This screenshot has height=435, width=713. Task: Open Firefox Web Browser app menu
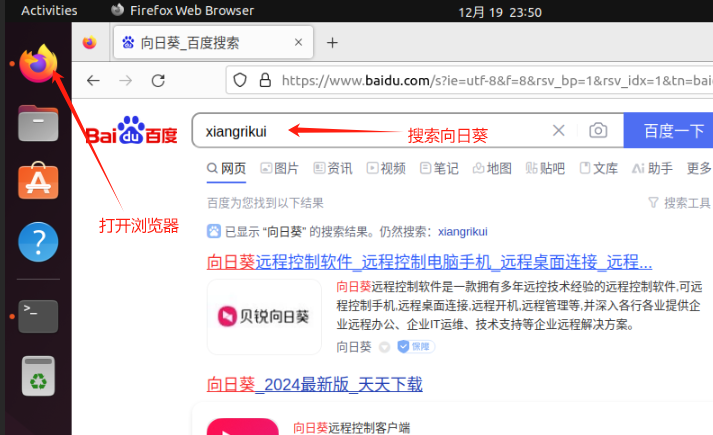point(183,10)
